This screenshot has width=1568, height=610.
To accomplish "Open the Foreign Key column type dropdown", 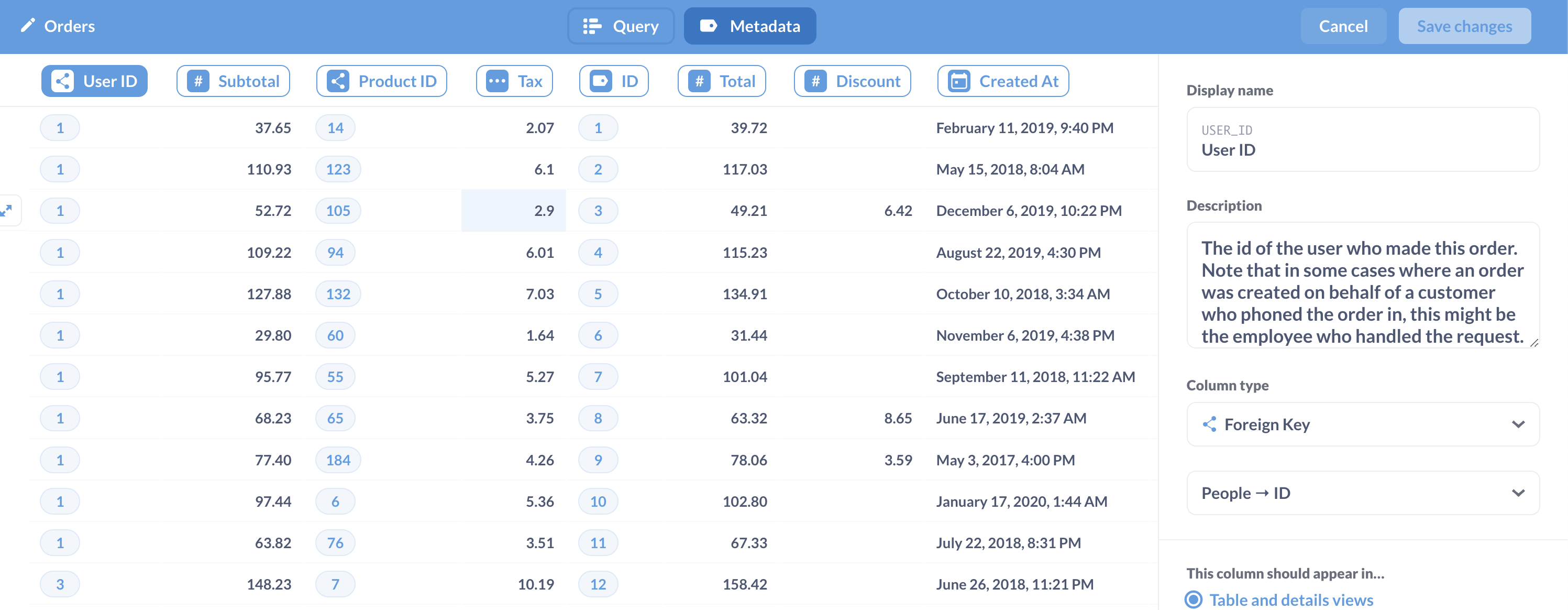I will [x=1362, y=424].
